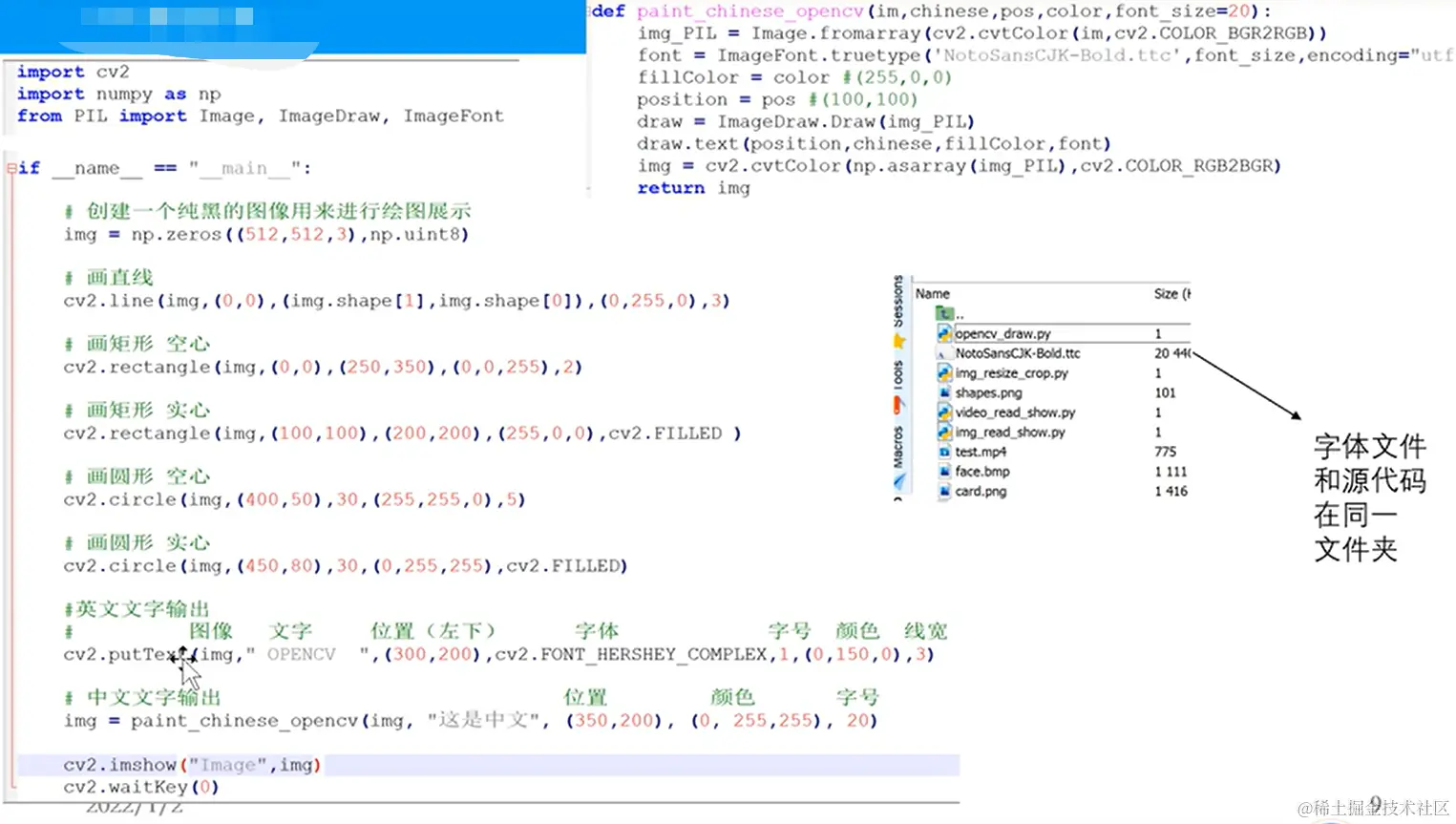The height and width of the screenshot is (824, 1456).
Task: Open the Macros sidebar tab
Action: pos(897,447)
